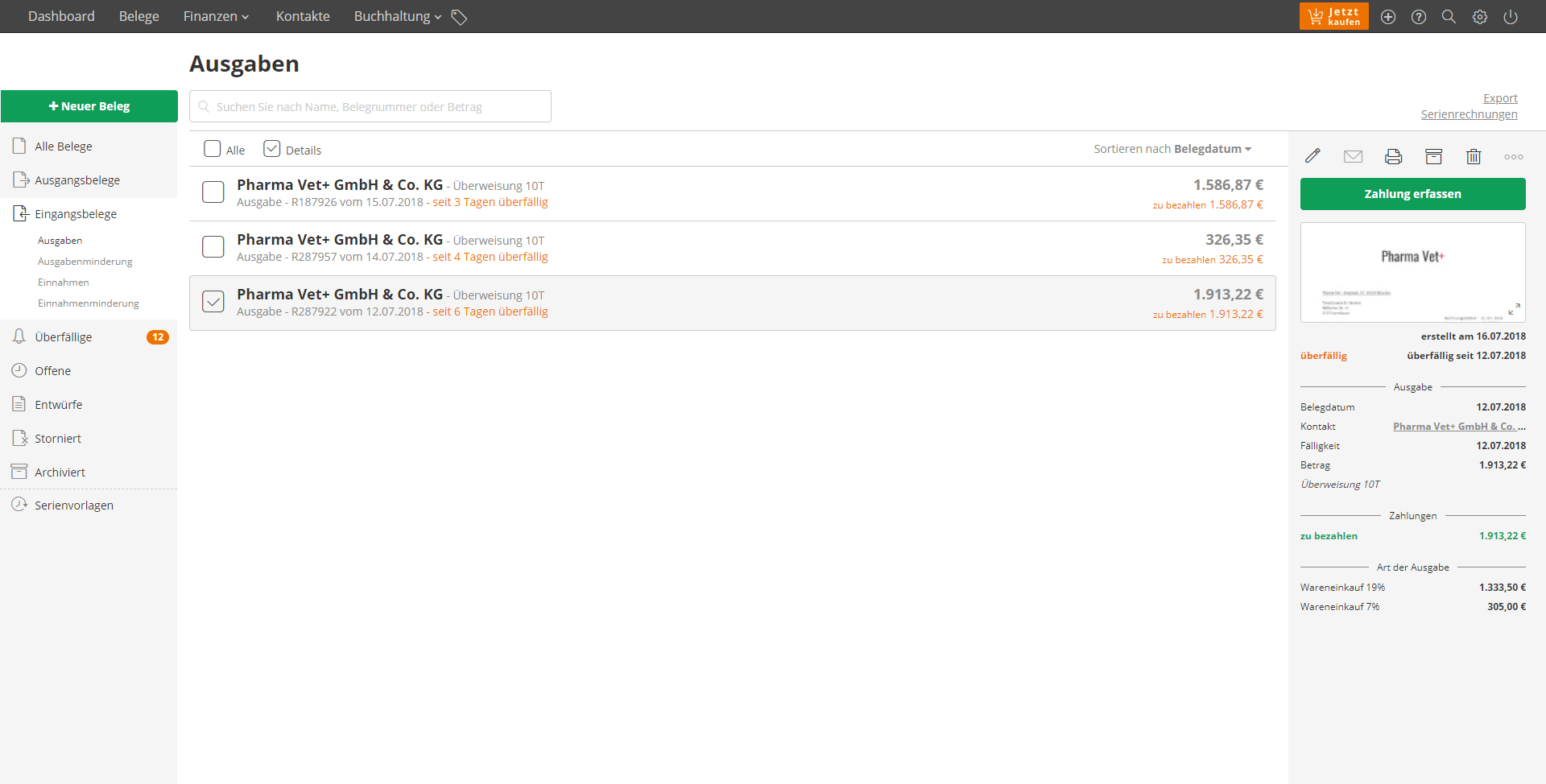The width and height of the screenshot is (1546, 784).
Task: Click the Zahlung erfassen button
Action: coord(1412,194)
